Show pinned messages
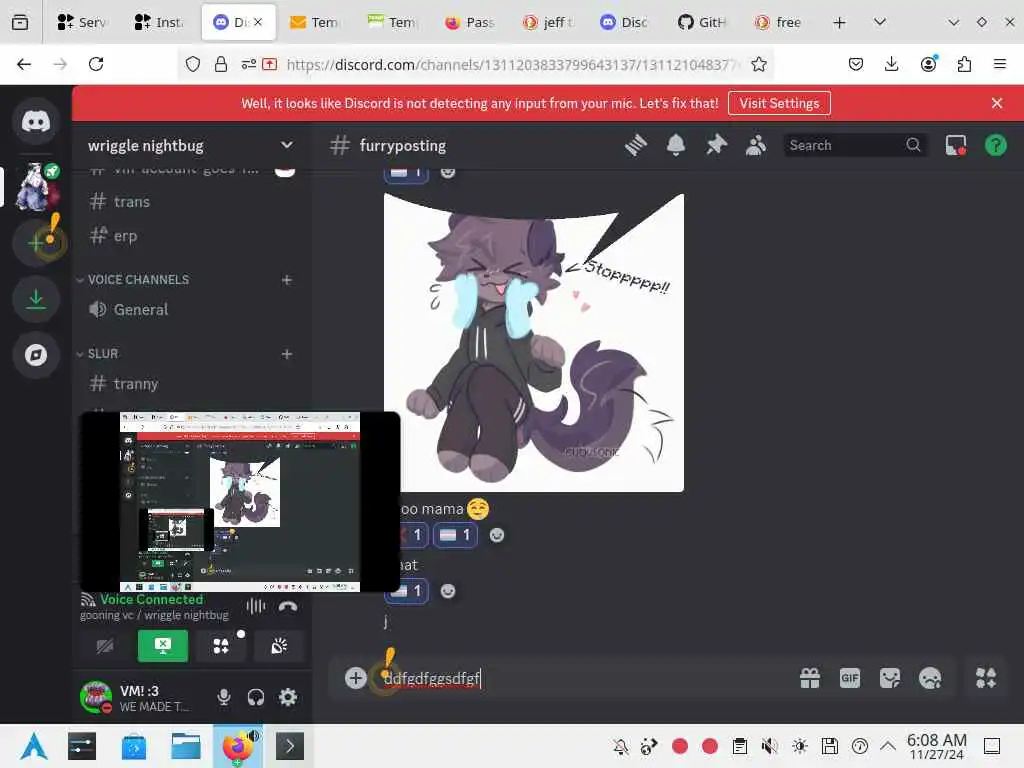Viewport: 1024px width, 768px height. tap(716, 145)
